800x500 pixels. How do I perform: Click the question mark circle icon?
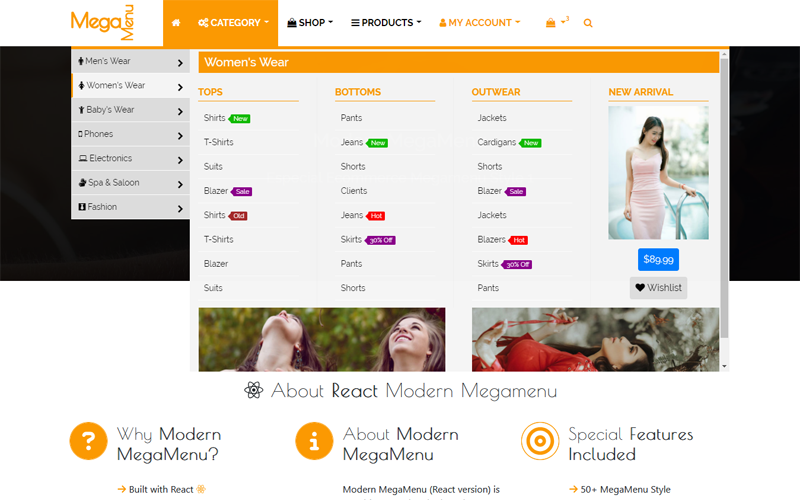point(89,441)
